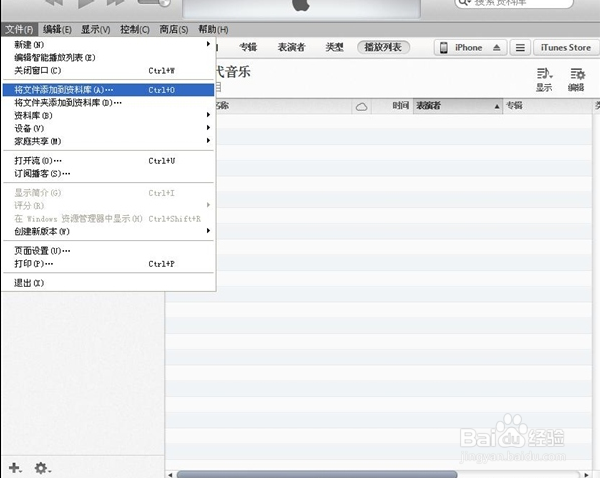Click 将文件夹添加到资料库(D)...

point(108,103)
